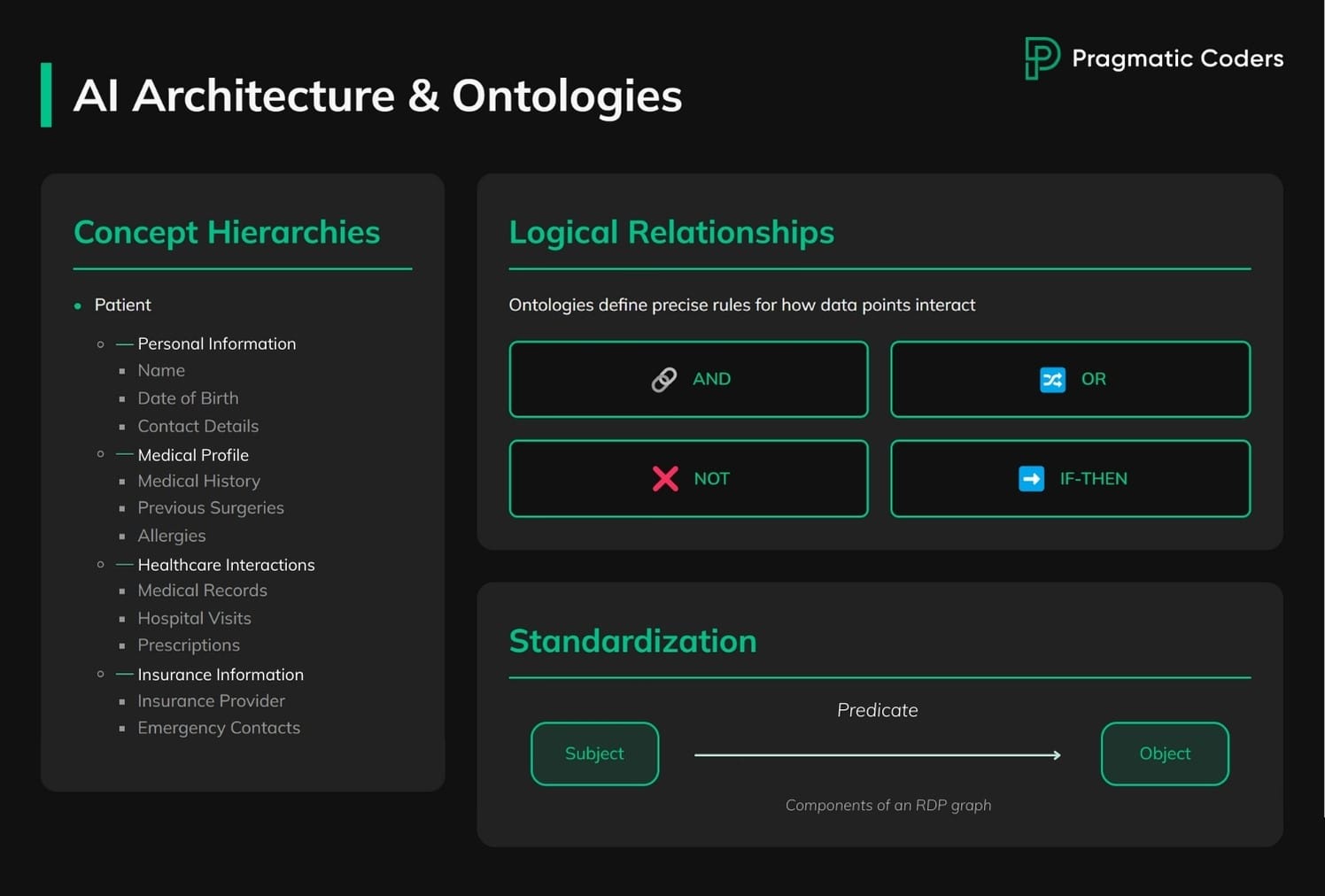Screen dimensions: 1325x896
Task: Click the Predicate arrow line
Action: [877, 755]
